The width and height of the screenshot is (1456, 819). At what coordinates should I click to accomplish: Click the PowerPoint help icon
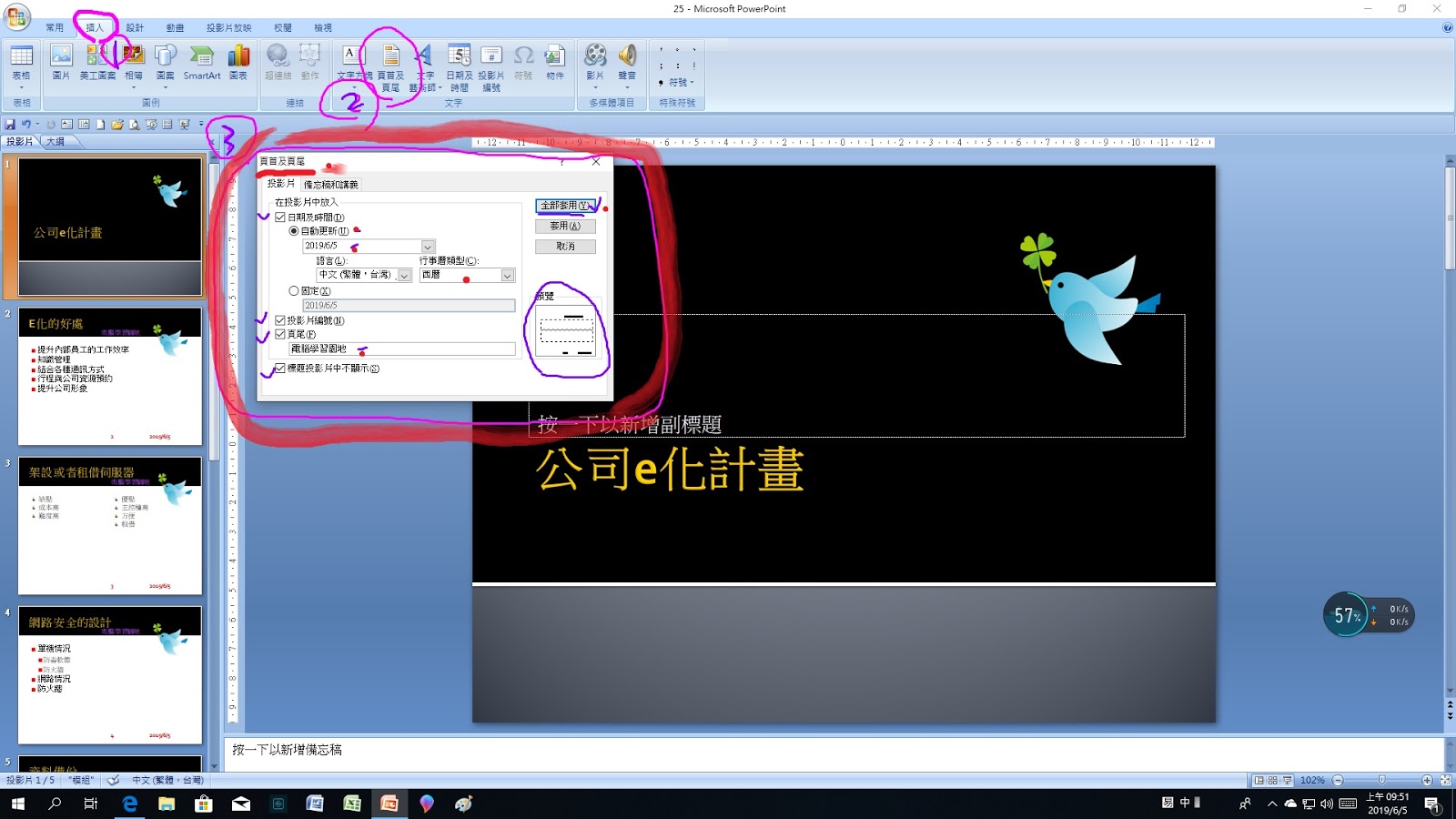(1447, 27)
